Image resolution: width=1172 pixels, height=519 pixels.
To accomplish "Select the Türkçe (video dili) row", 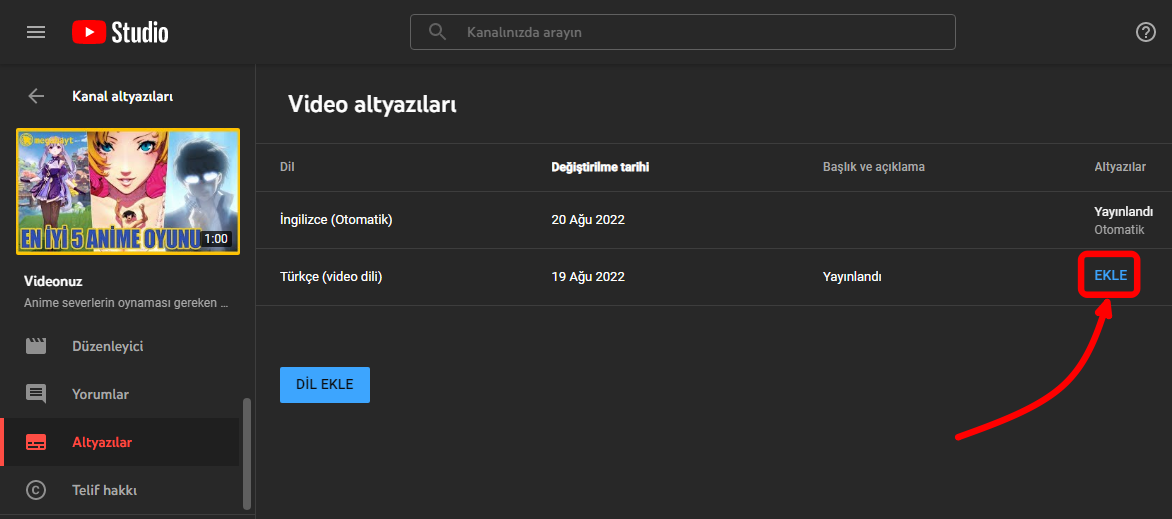I will (331, 276).
